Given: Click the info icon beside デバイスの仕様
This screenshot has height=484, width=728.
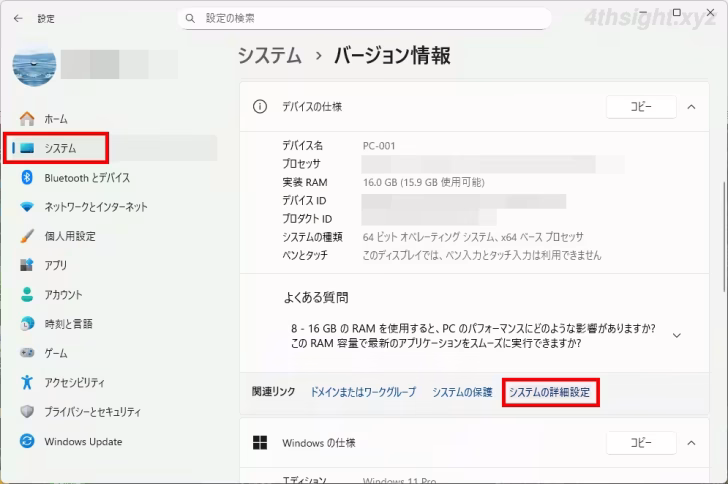Looking at the screenshot, I should point(260,107).
